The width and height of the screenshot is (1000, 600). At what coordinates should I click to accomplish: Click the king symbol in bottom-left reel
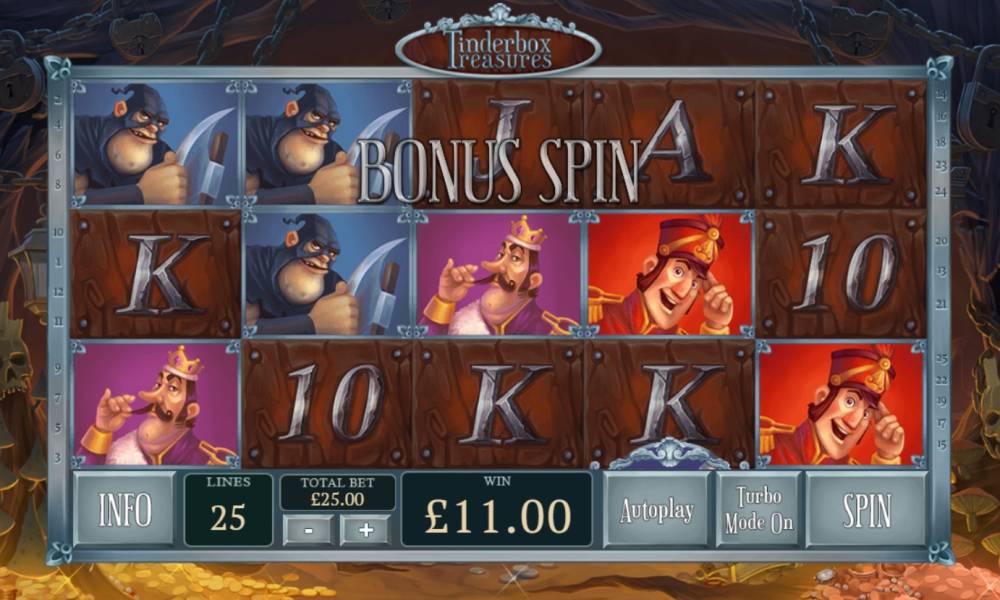[x=156, y=404]
